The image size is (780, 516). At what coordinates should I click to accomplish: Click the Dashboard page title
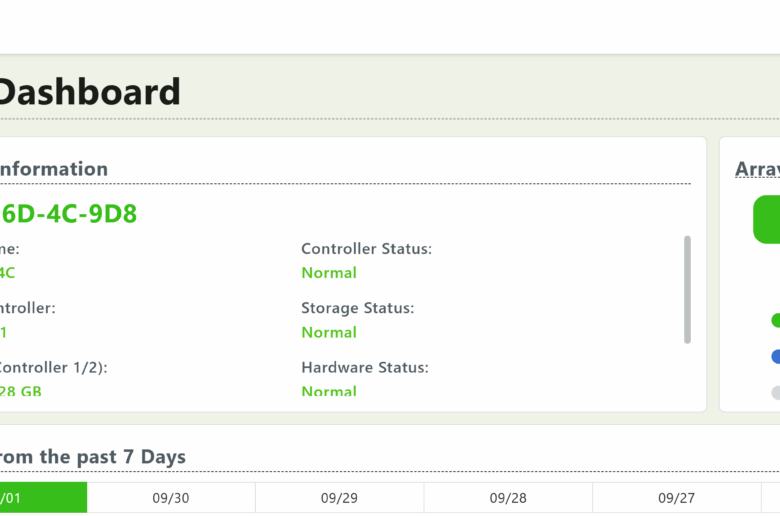(x=88, y=92)
